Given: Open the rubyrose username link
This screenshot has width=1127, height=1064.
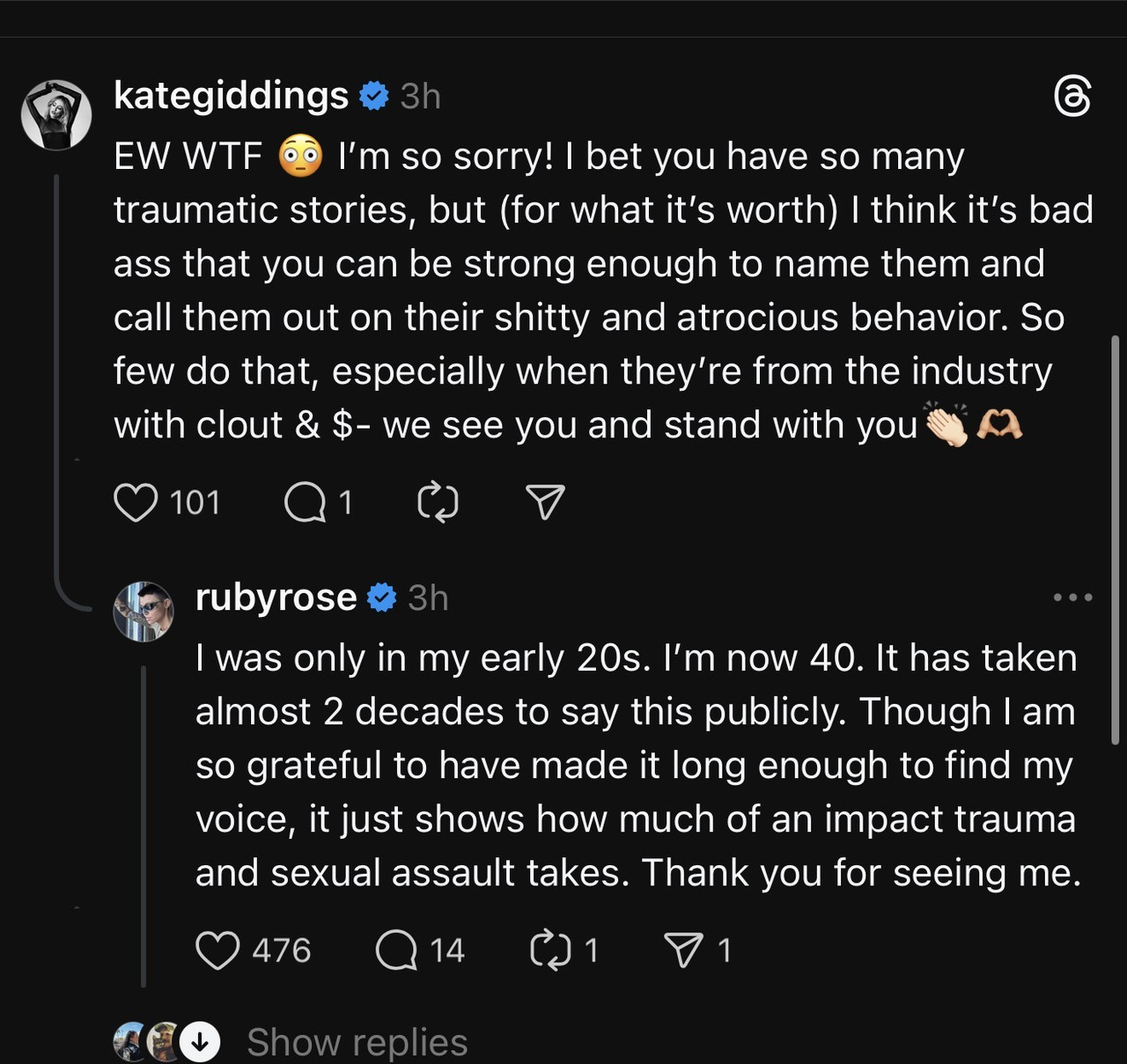Looking at the screenshot, I should [276, 598].
